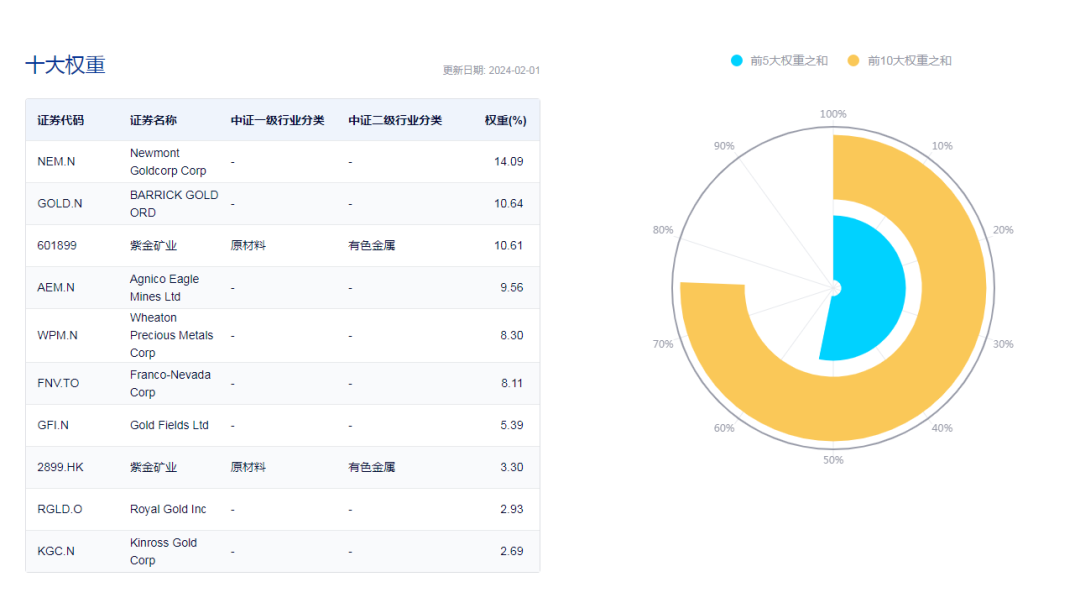The image size is (1080, 603).
Task: Click the 50% axis label on chart
Action: pos(833,460)
